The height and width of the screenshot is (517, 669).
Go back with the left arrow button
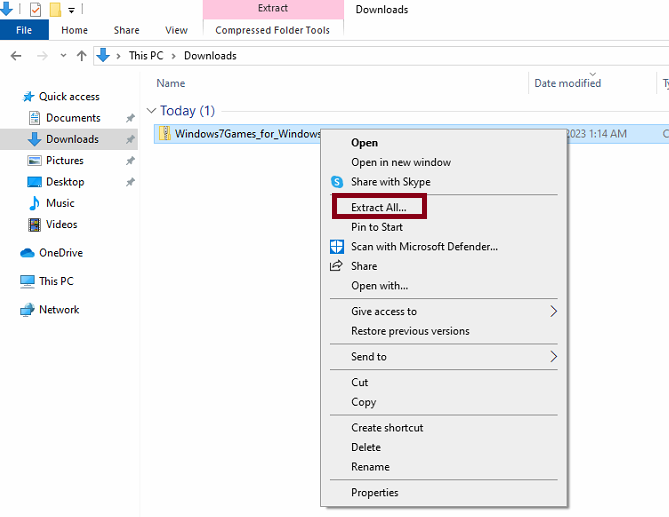click(x=16, y=56)
